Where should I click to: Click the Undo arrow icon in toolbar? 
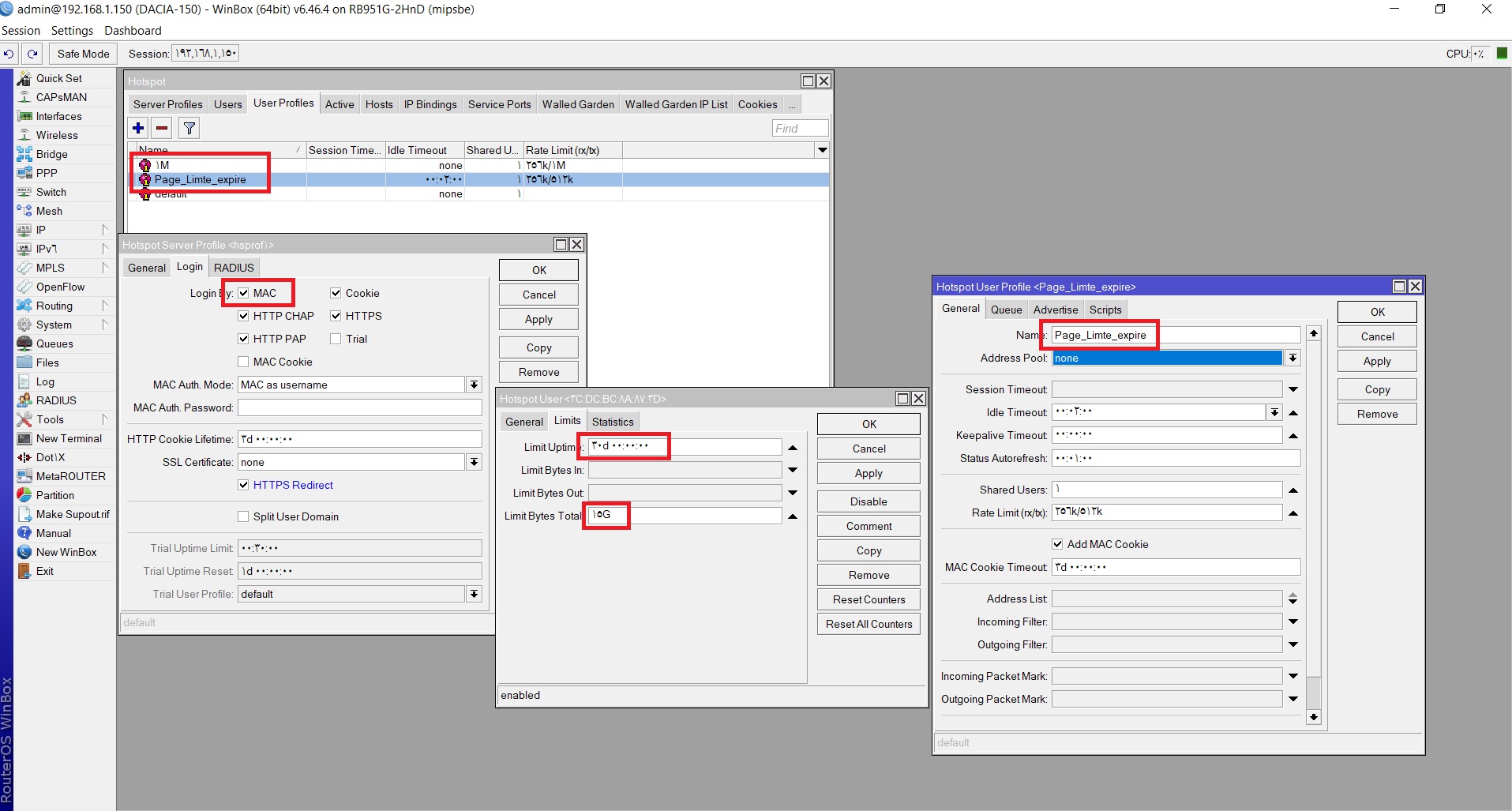click(x=9, y=54)
